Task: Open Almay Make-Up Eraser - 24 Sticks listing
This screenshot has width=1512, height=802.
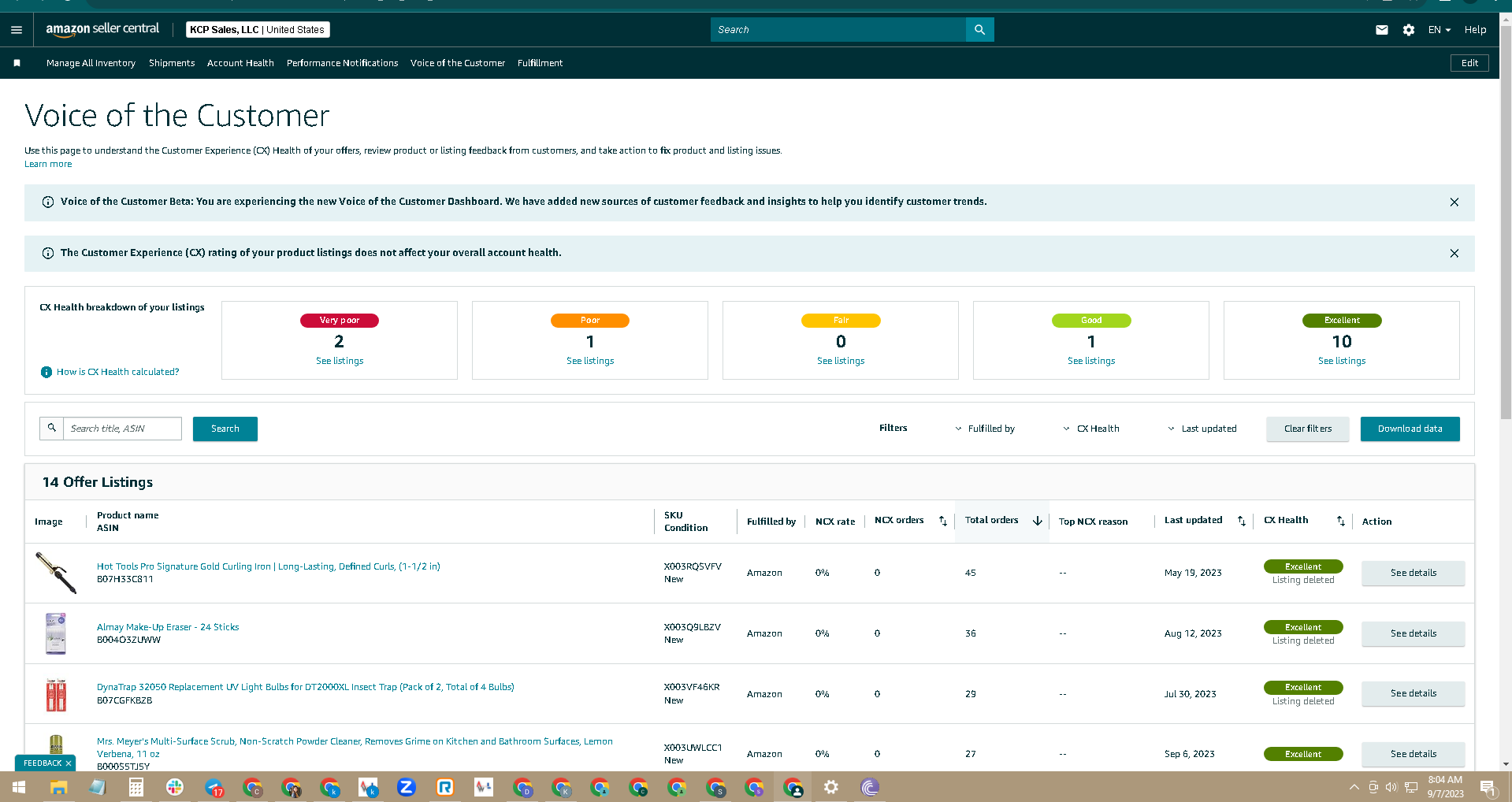Action: 168,627
